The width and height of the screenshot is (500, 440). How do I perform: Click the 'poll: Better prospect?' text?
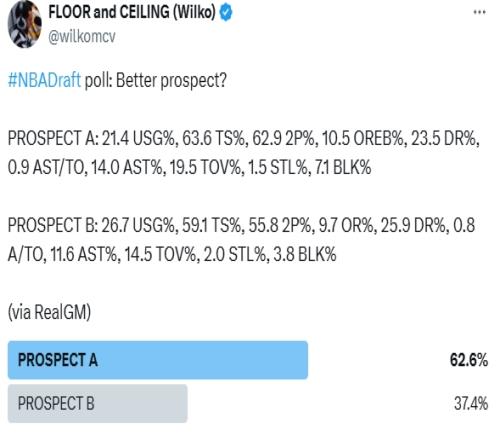156,80
